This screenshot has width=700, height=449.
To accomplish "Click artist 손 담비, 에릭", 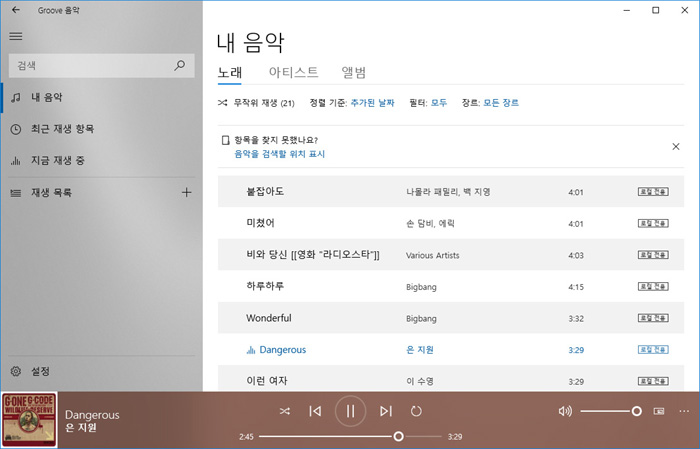I will pyautogui.click(x=430, y=224).
